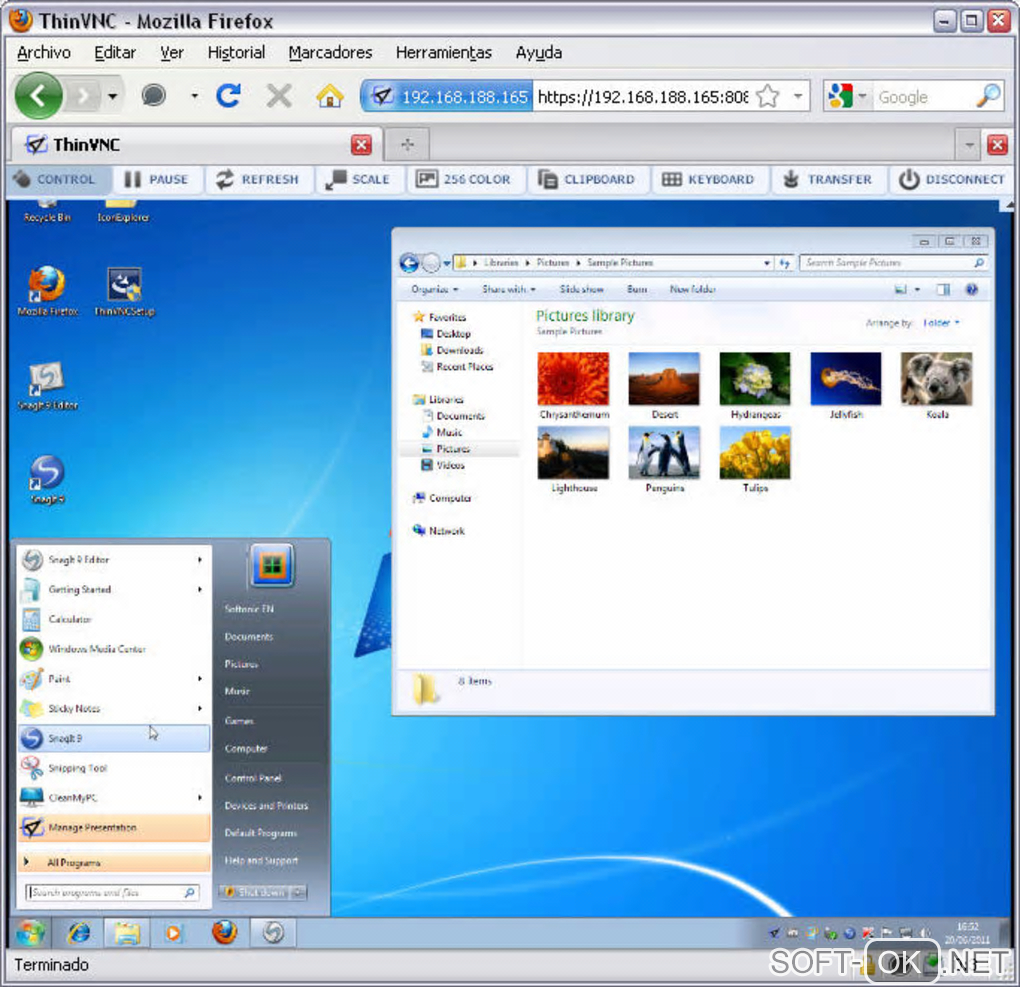Expand All Programs
The width and height of the screenshot is (1020, 987).
click(x=113, y=863)
